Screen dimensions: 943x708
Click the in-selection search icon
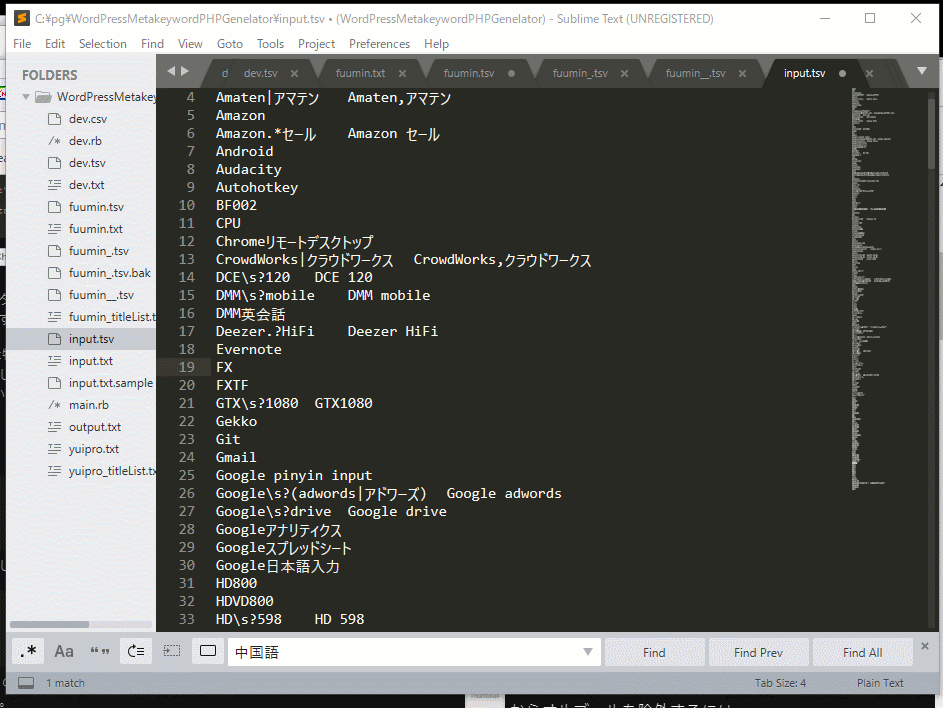click(x=172, y=652)
